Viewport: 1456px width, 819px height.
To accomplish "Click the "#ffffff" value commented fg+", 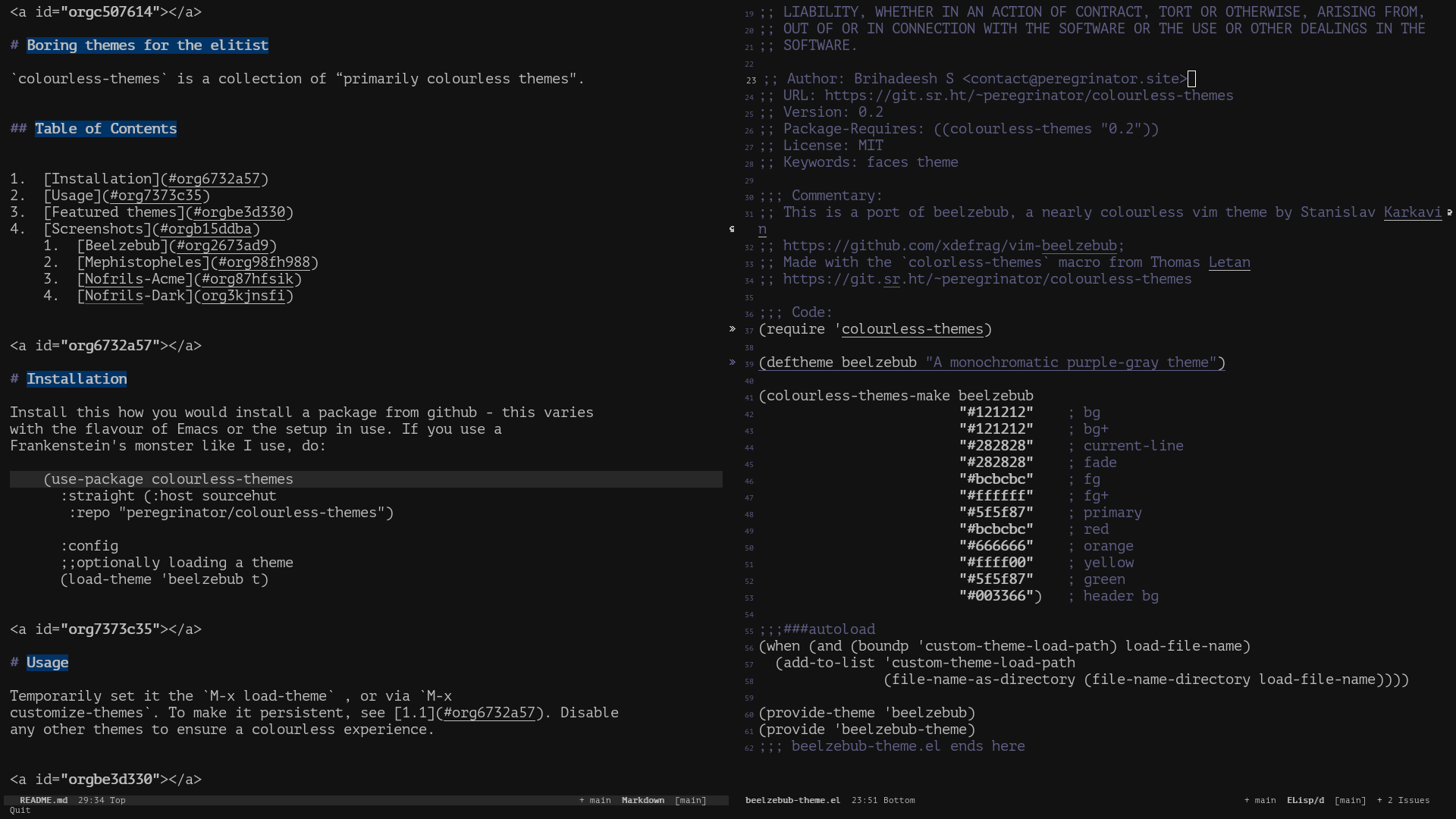I will (996, 496).
